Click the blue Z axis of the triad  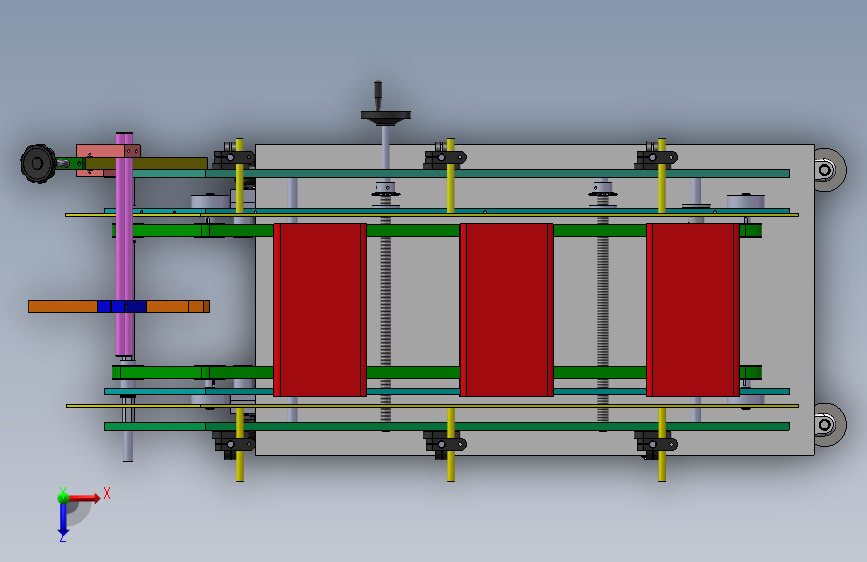tap(63, 520)
